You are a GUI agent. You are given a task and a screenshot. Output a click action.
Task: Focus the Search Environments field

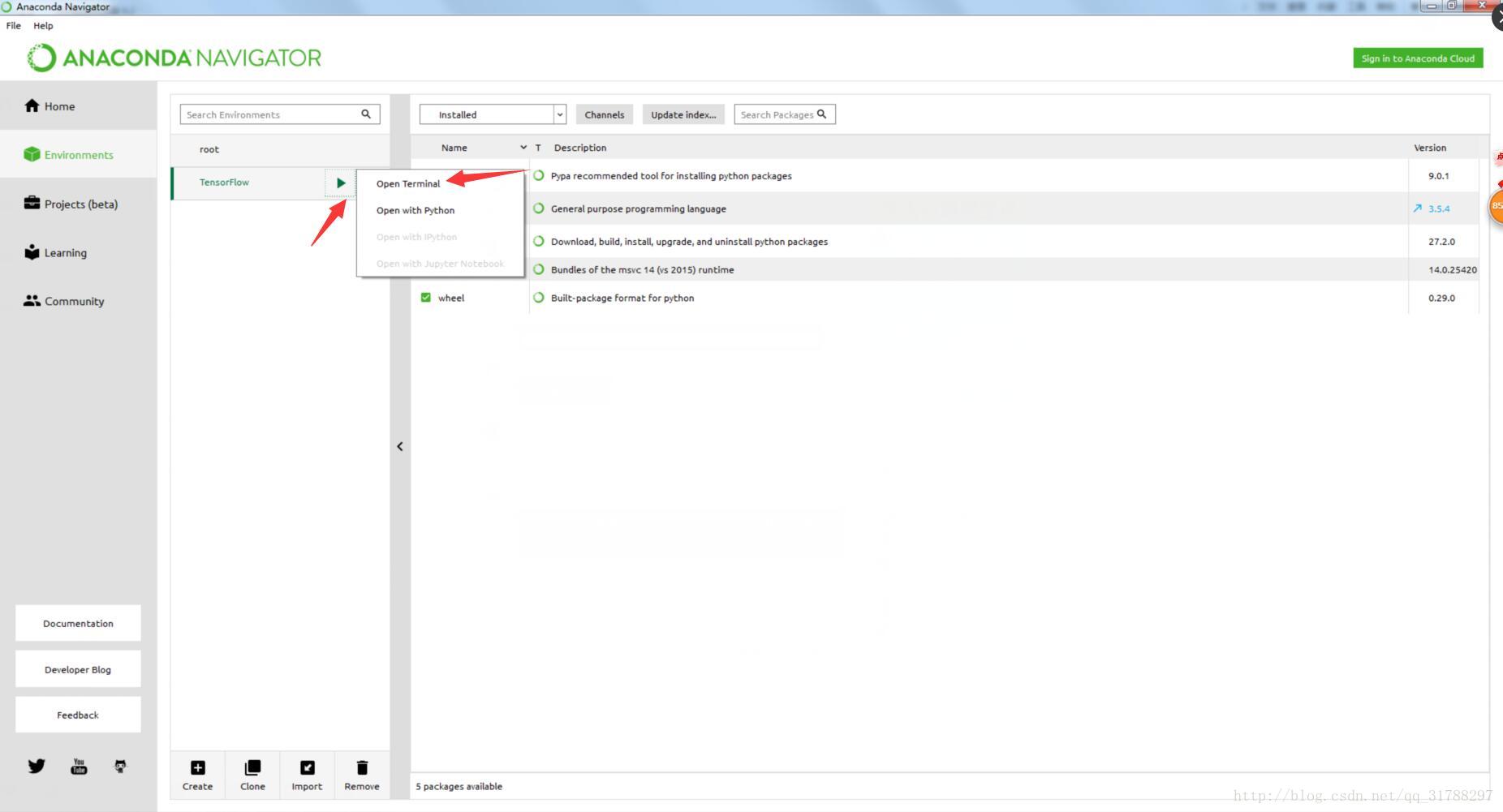click(x=280, y=114)
